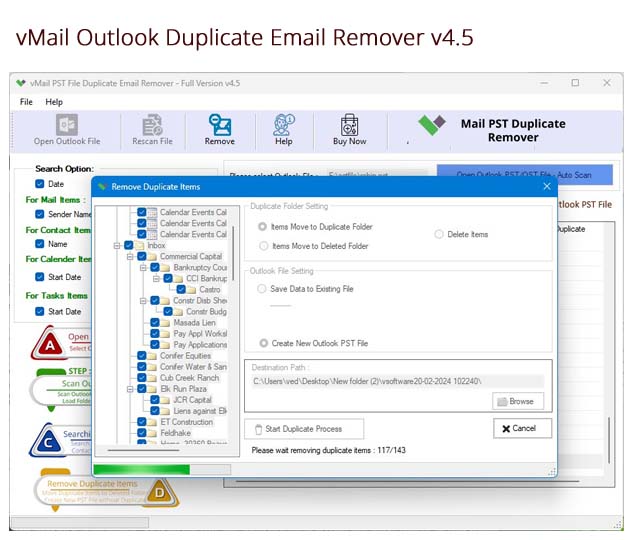Collapse the Elk Run Plaza tree node

pos(130,389)
